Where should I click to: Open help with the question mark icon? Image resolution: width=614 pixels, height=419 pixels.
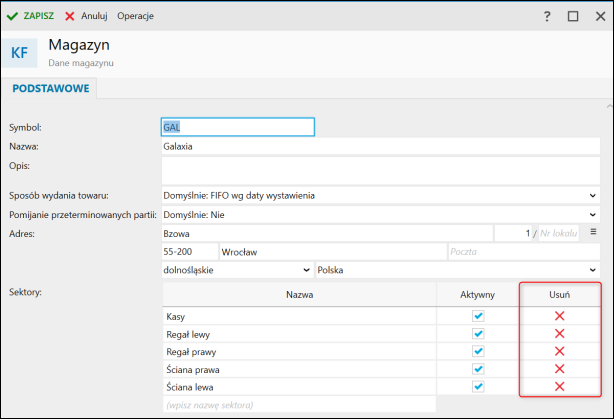(x=547, y=17)
